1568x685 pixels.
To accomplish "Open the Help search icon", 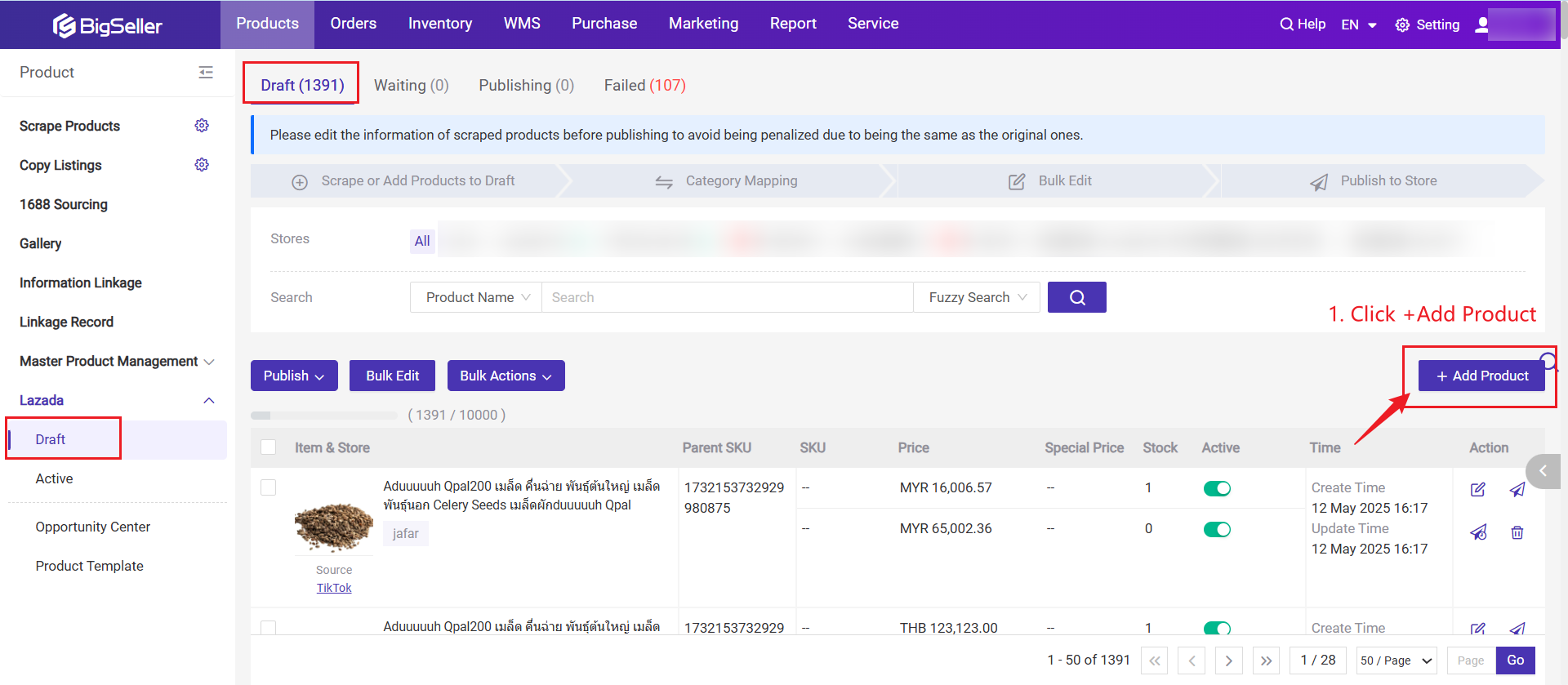I will [1286, 24].
